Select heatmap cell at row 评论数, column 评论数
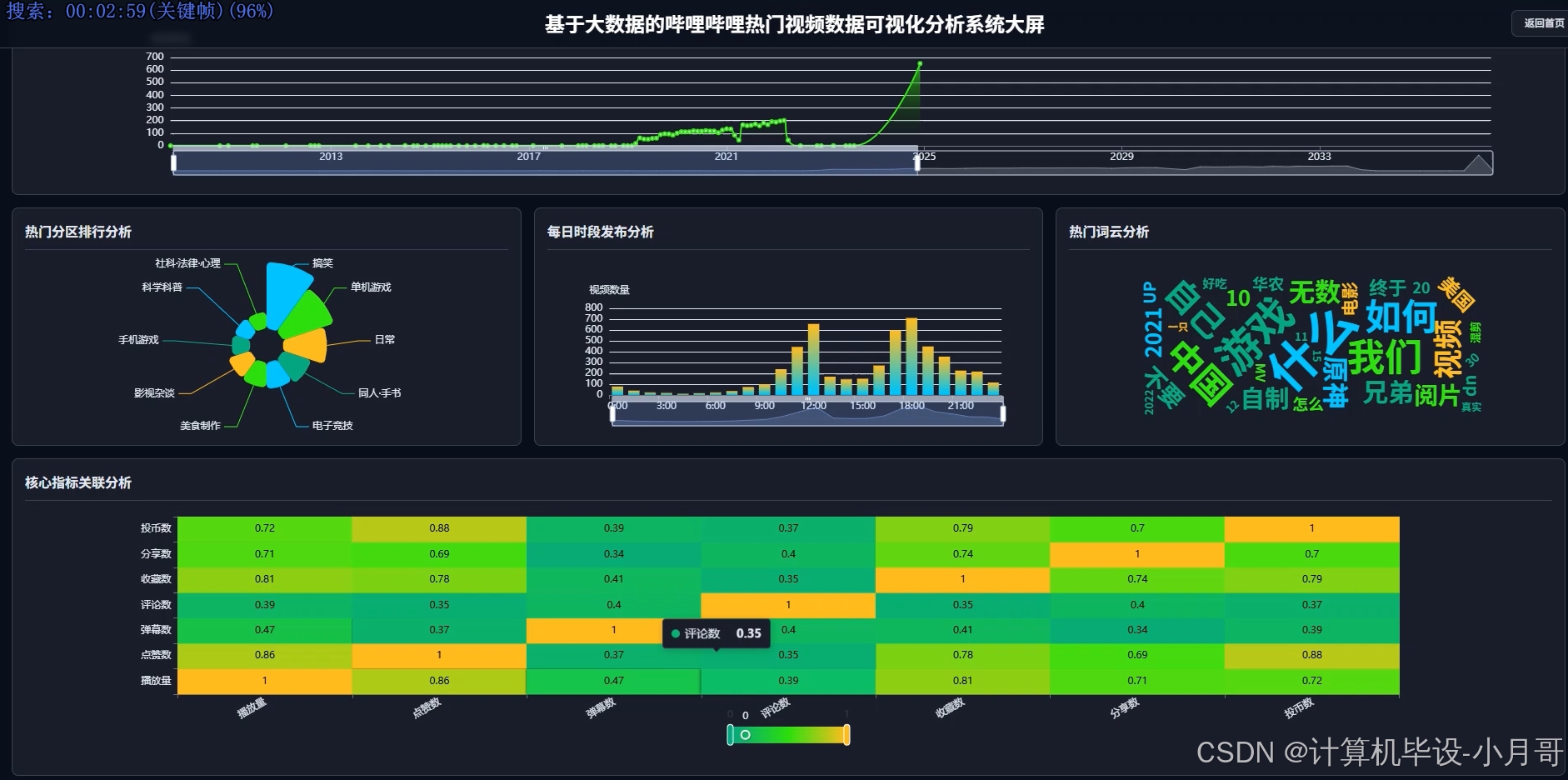Viewport: 1568px width, 780px height. [x=788, y=605]
